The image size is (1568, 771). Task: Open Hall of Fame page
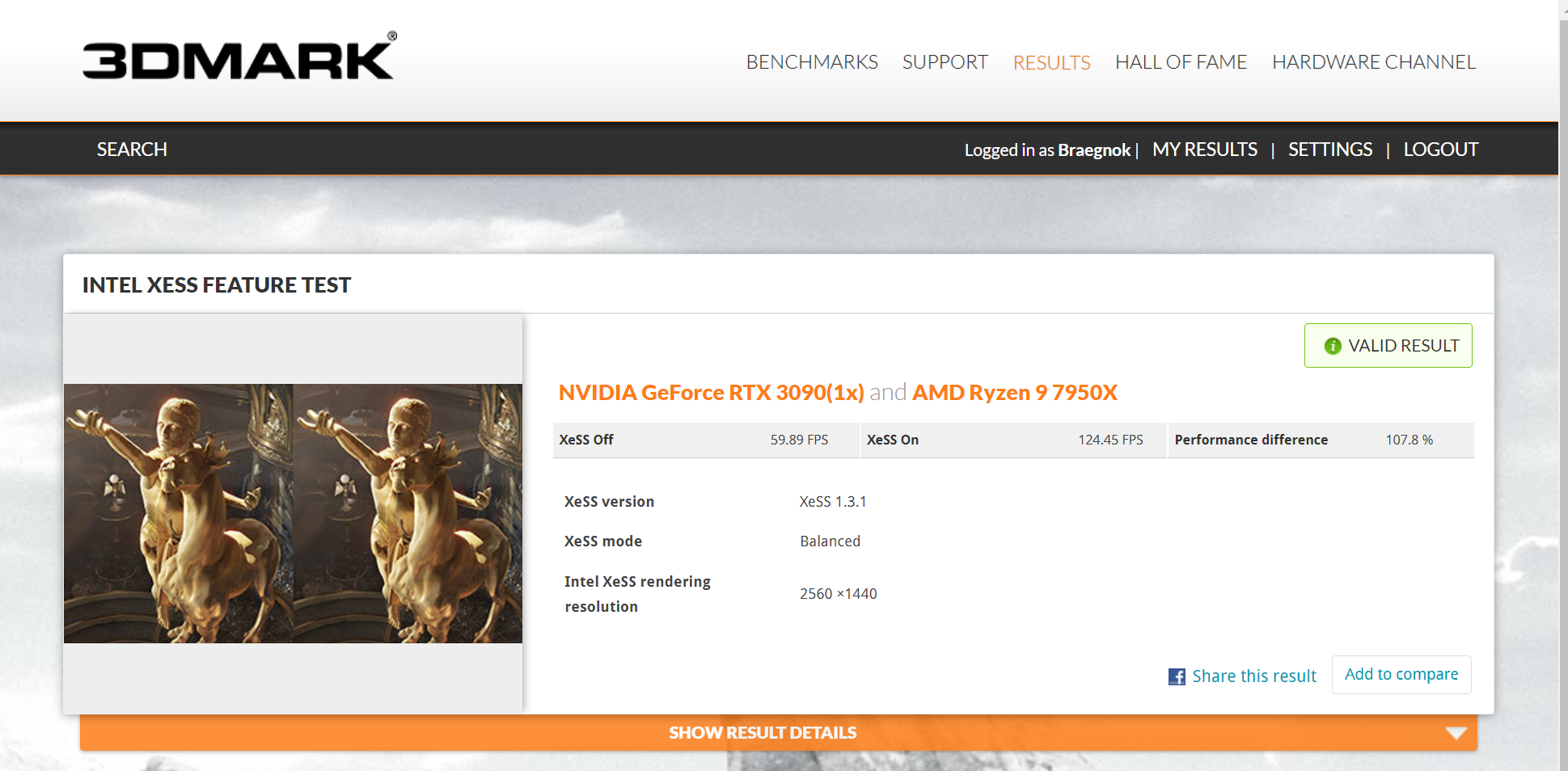(x=1181, y=62)
